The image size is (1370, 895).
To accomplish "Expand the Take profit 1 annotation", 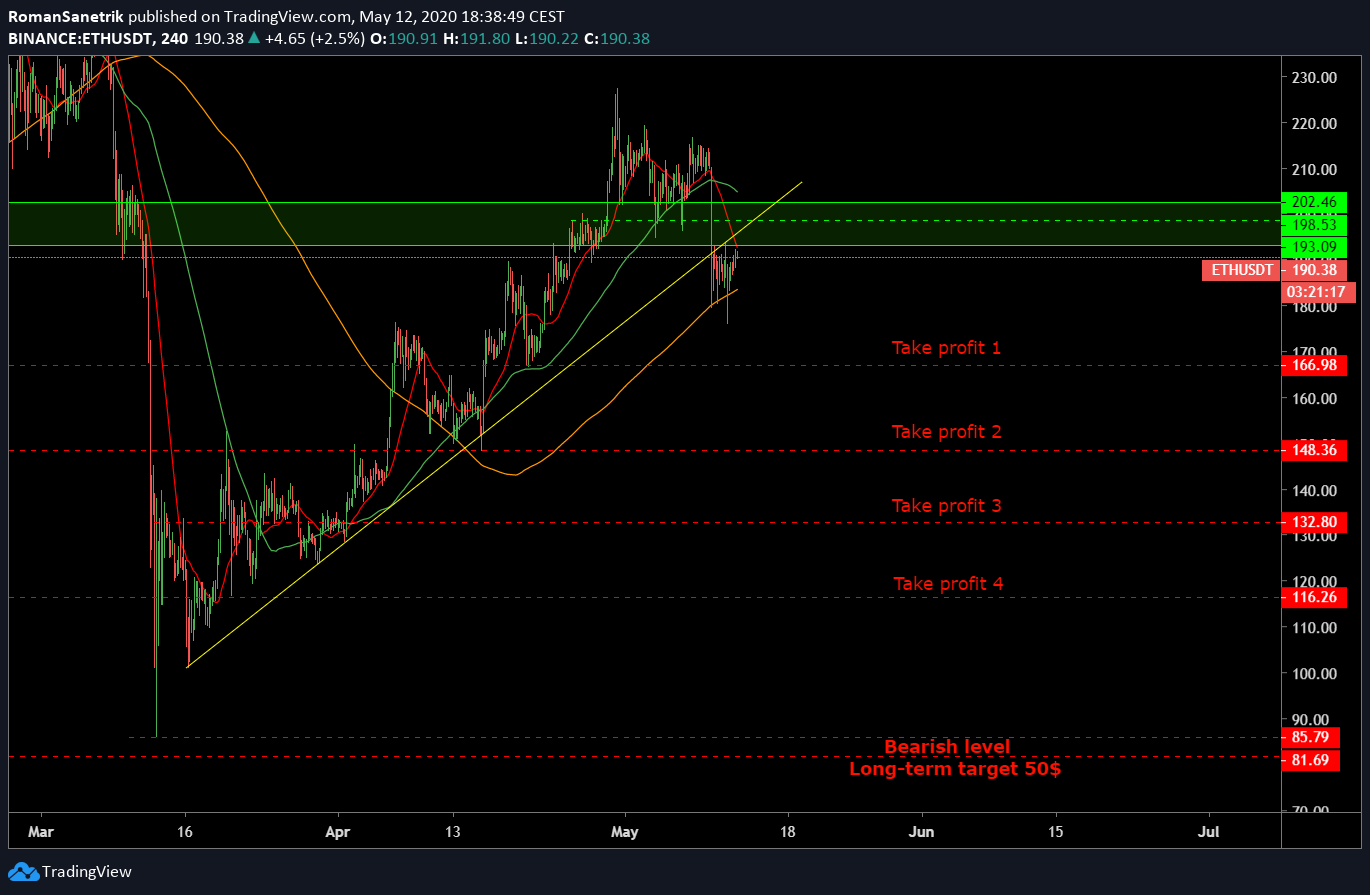I will 946,347.
